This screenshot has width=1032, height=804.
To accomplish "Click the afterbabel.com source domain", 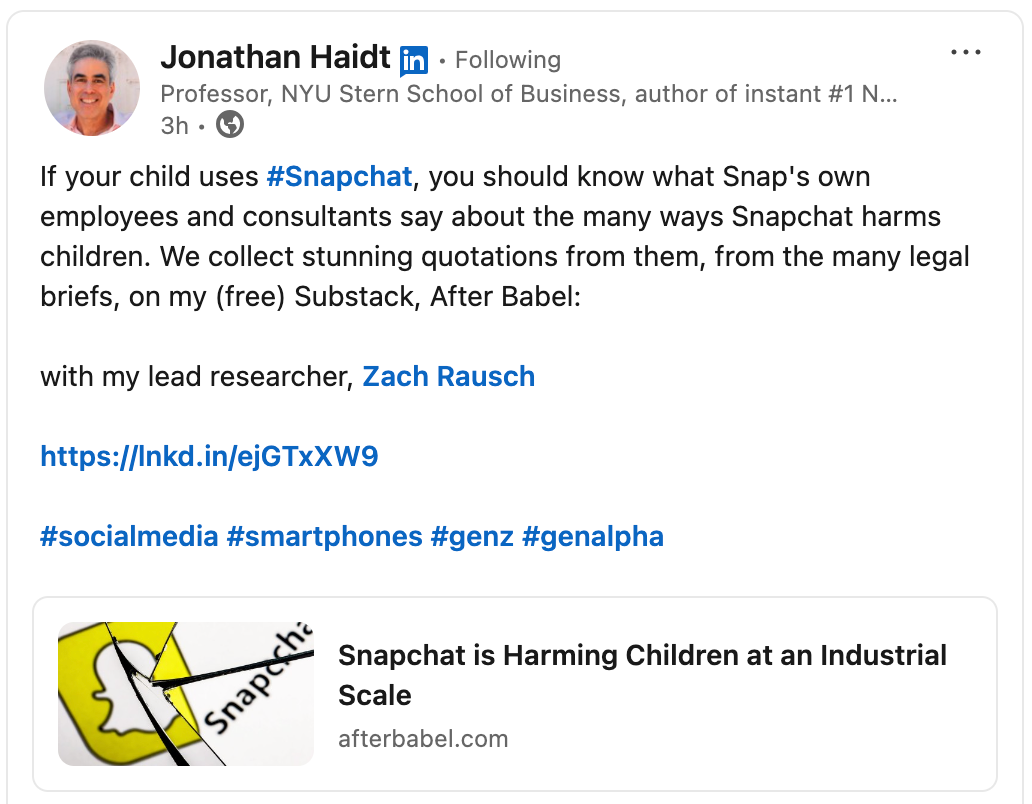I will point(423,739).
